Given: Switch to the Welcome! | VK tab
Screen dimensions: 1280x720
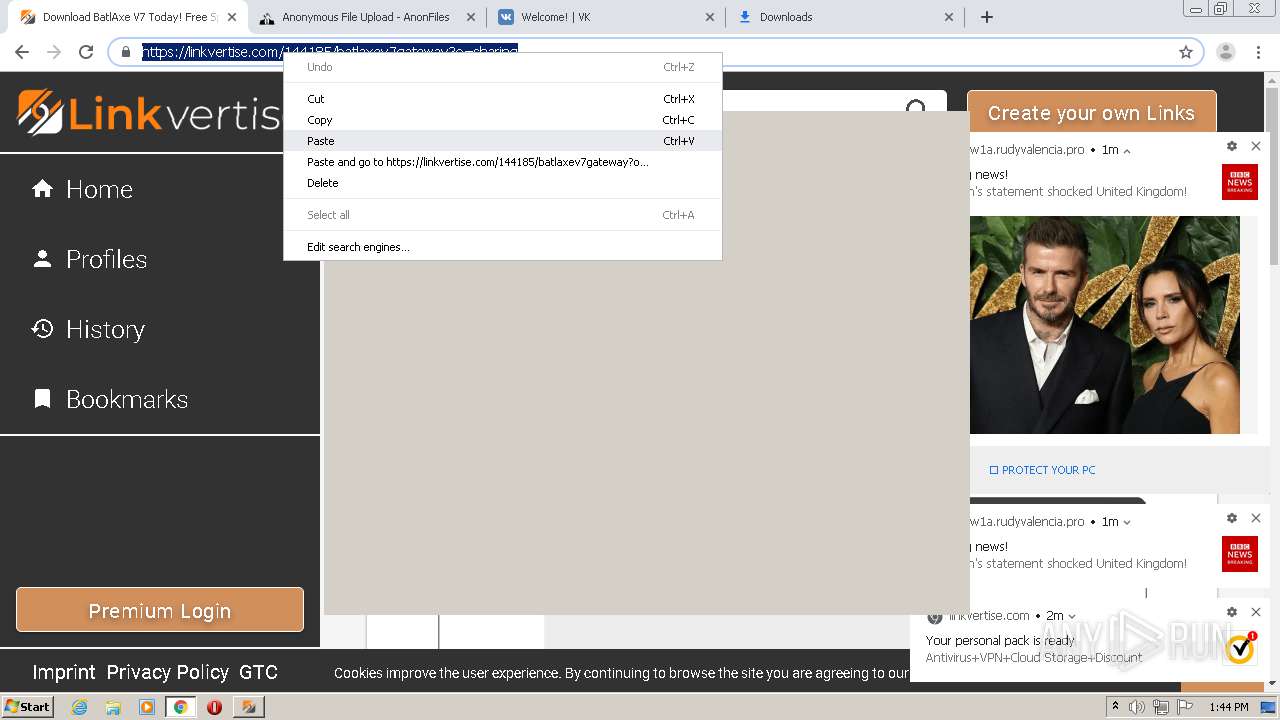Looking at the screenshot, I should (x=606, y=17).
